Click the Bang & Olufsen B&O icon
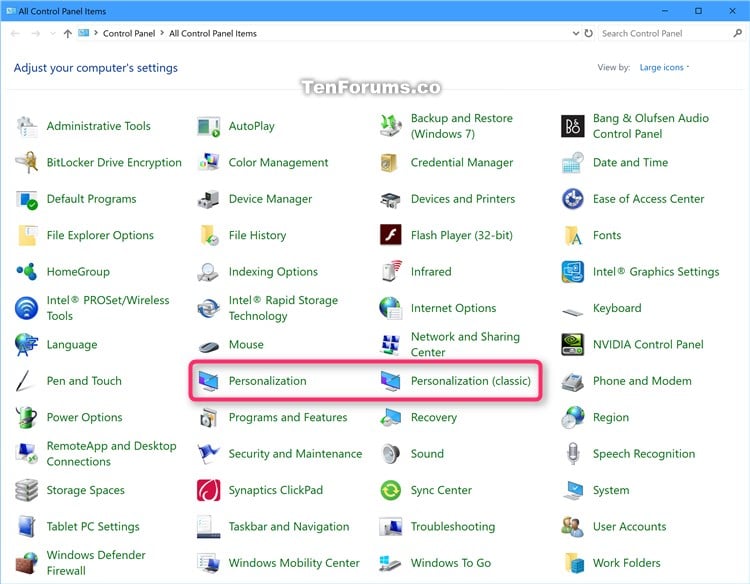Screen dimensions: 750x584 [x=573, y=126]
